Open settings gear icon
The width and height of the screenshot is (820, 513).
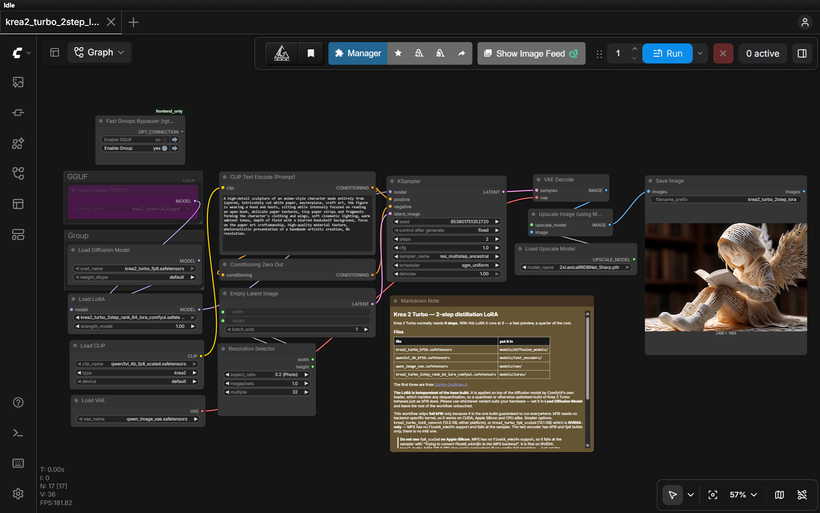point(18,494)
